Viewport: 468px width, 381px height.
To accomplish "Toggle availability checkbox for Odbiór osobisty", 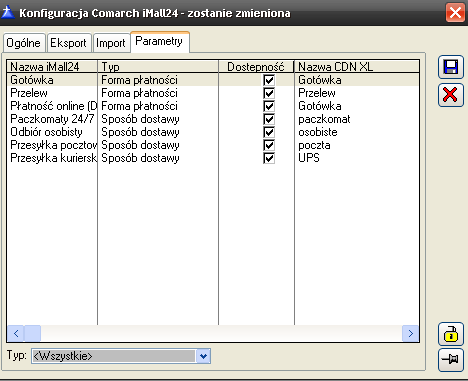I will click(269, 132).
